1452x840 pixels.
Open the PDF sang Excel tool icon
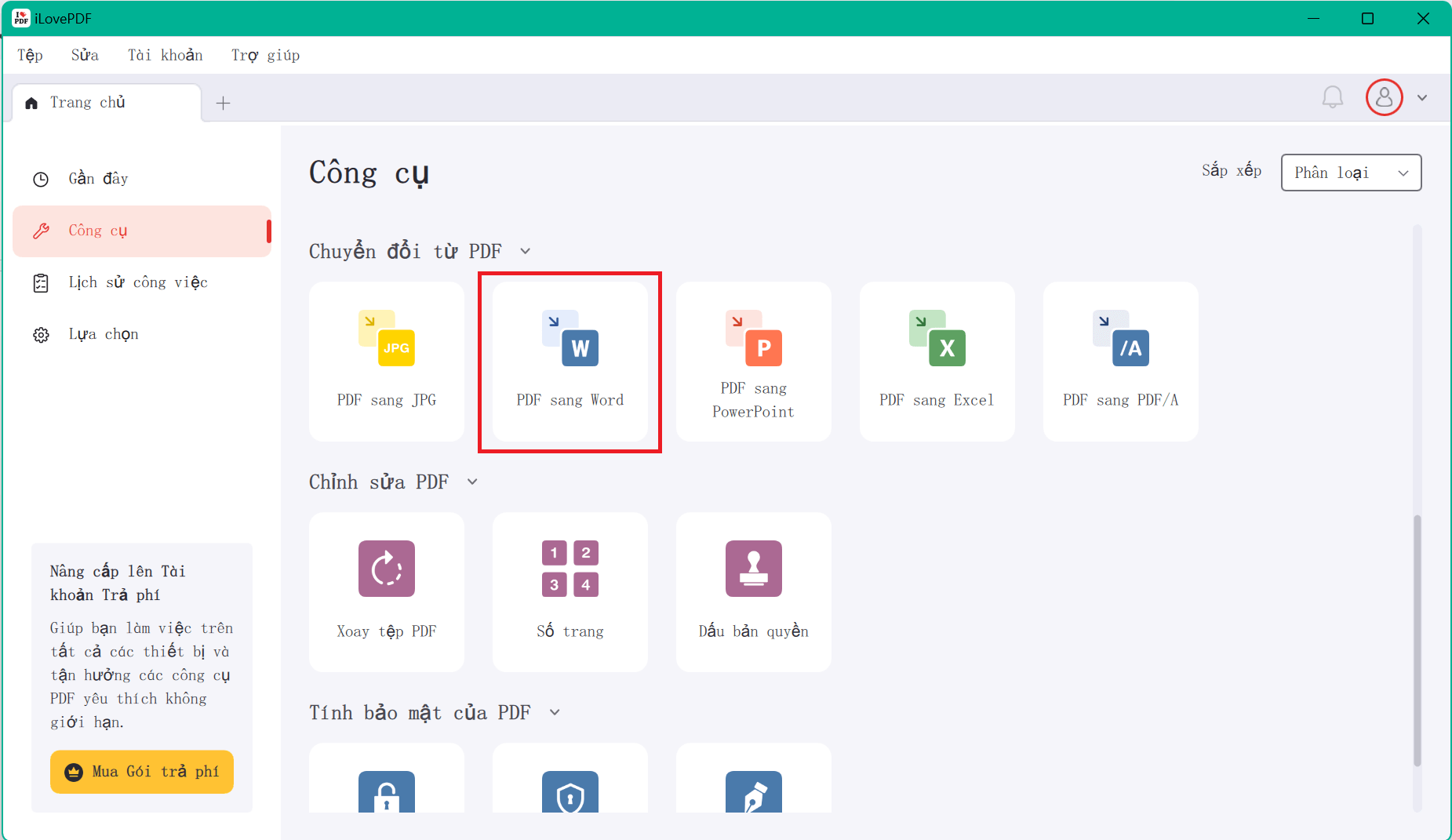pos(937,338)
